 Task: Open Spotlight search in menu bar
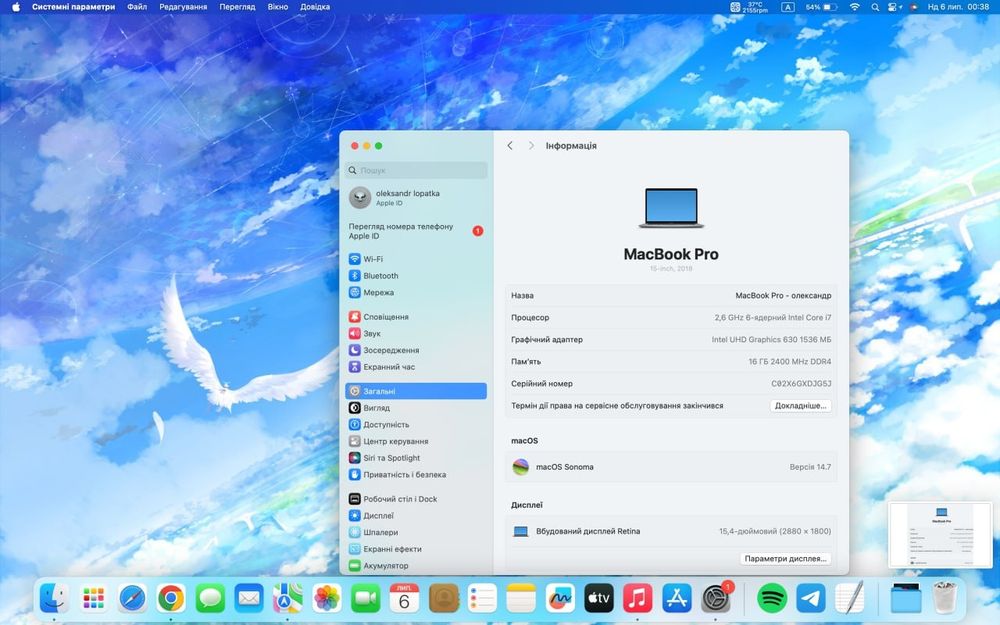point(875,7)
